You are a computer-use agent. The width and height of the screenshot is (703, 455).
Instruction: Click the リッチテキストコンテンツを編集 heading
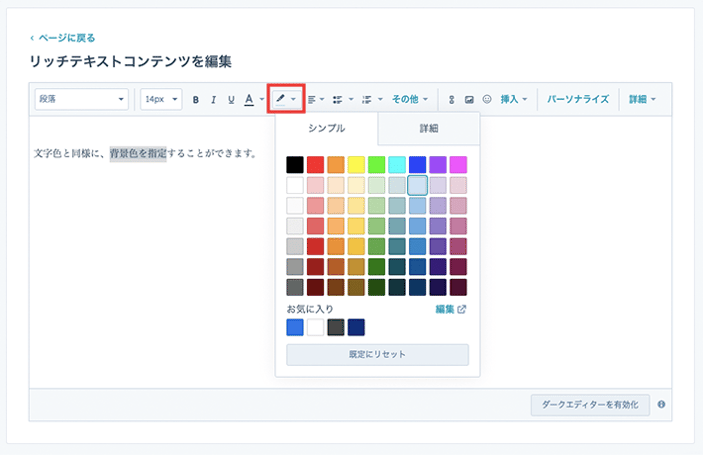(x=130, y=61)
